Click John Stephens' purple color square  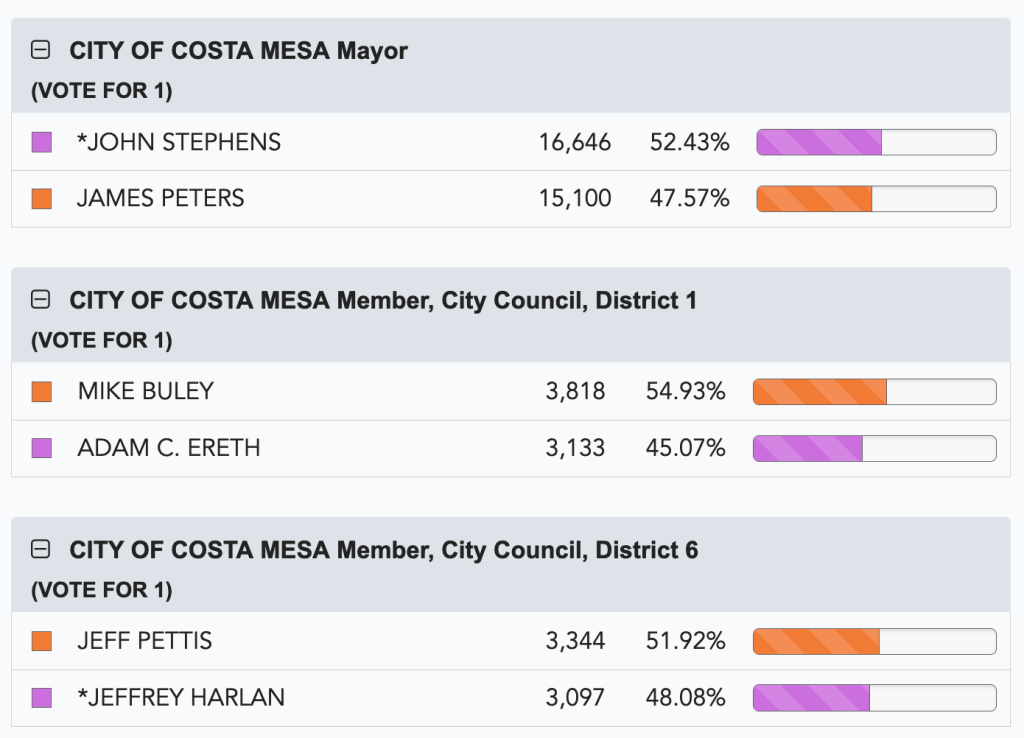(x=42, y=142)
